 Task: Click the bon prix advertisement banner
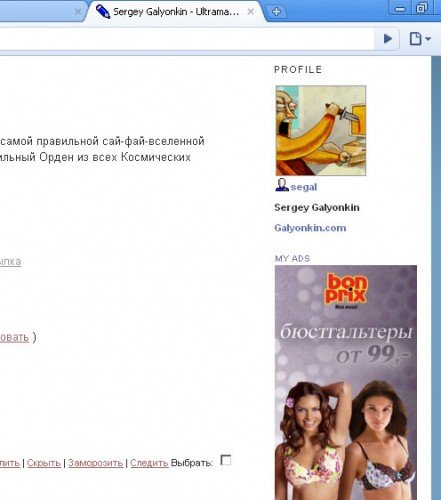coord(346,382)
